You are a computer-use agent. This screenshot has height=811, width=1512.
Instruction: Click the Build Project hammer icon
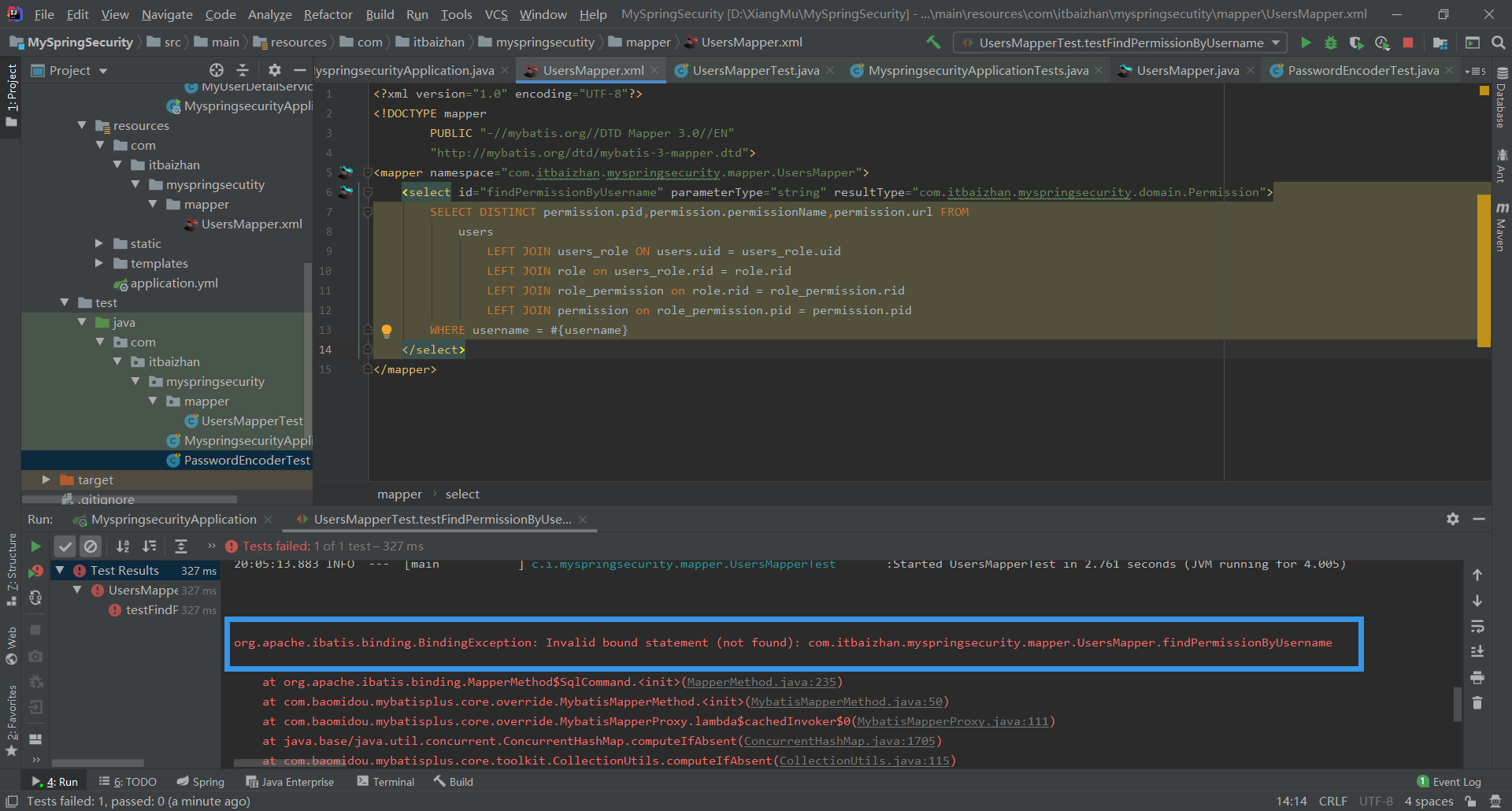tap(933, 43)
